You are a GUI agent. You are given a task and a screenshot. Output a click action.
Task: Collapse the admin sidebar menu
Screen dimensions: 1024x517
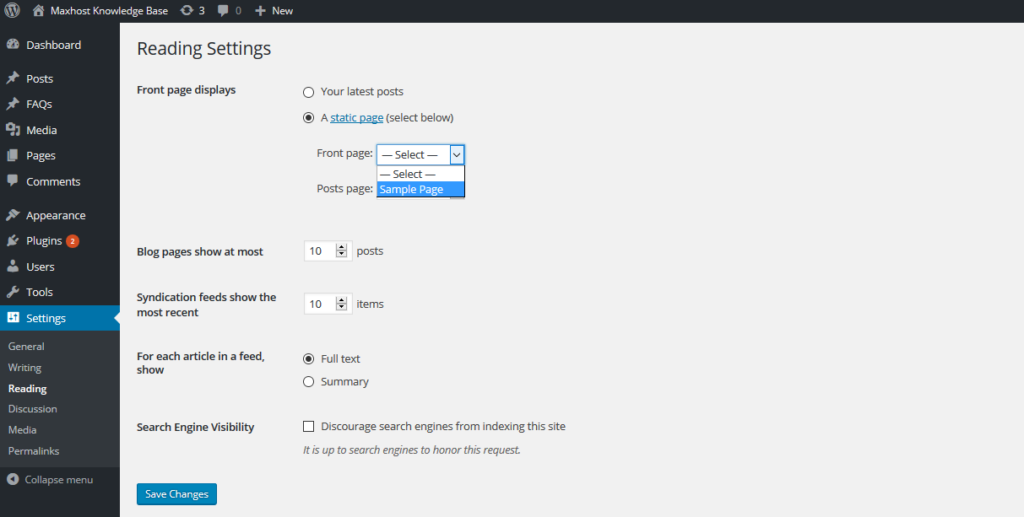(x=50, y=480)
